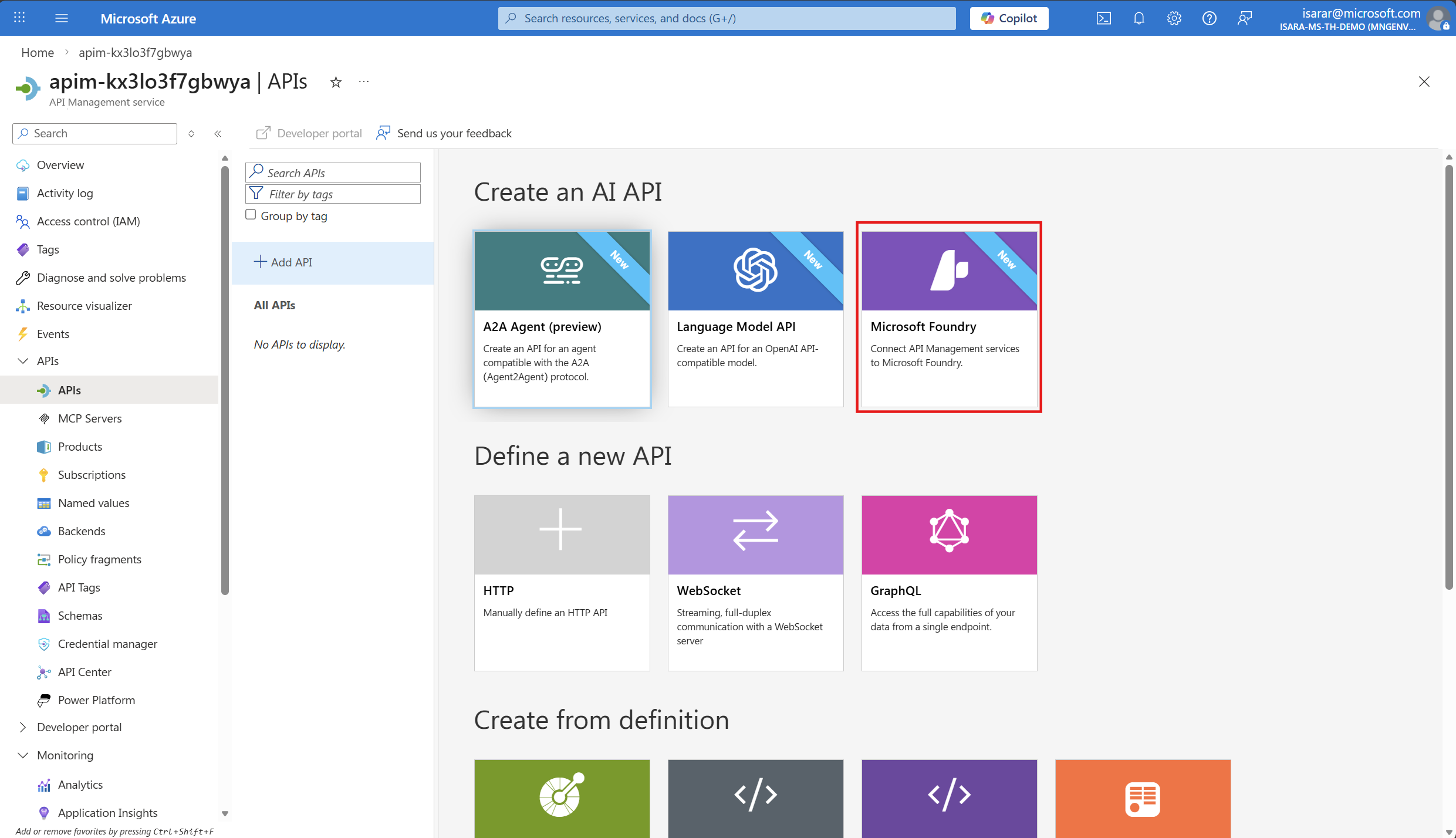Click the MCP Servers icon

44,418
